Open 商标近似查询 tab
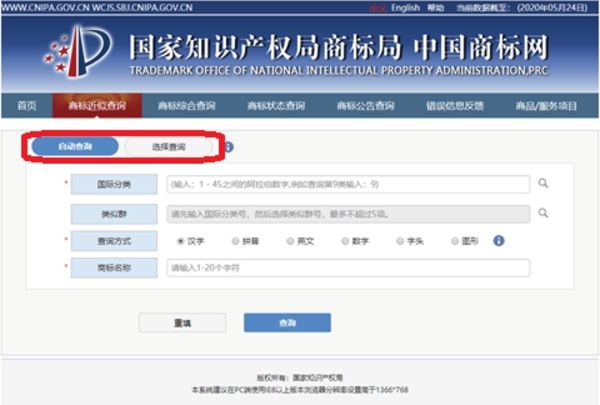 coord(97,106)
